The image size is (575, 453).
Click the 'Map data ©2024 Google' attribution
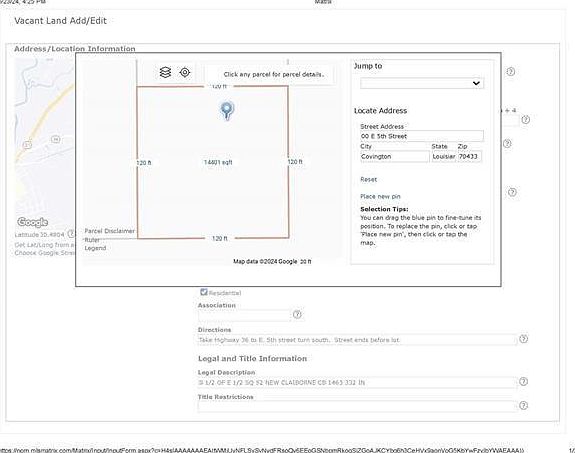point(265,262)
